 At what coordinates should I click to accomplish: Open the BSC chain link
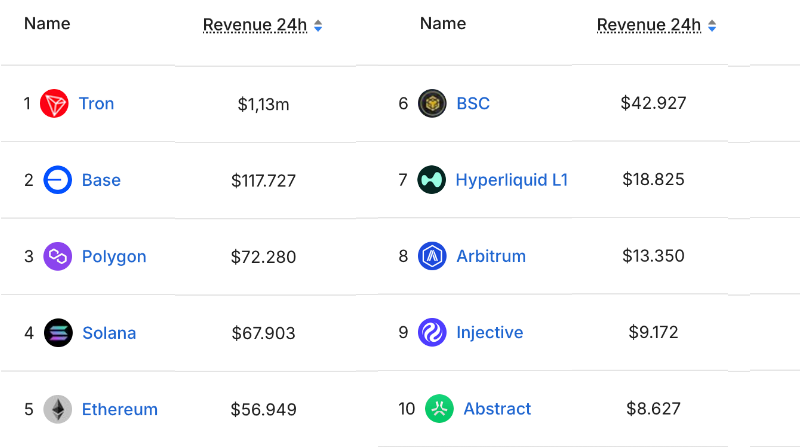pos(473,104)
